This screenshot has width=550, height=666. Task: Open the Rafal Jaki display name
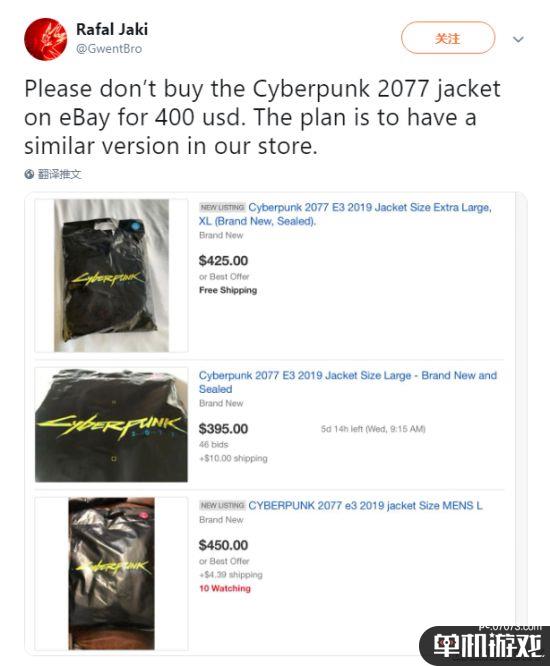tap(112, 29)
